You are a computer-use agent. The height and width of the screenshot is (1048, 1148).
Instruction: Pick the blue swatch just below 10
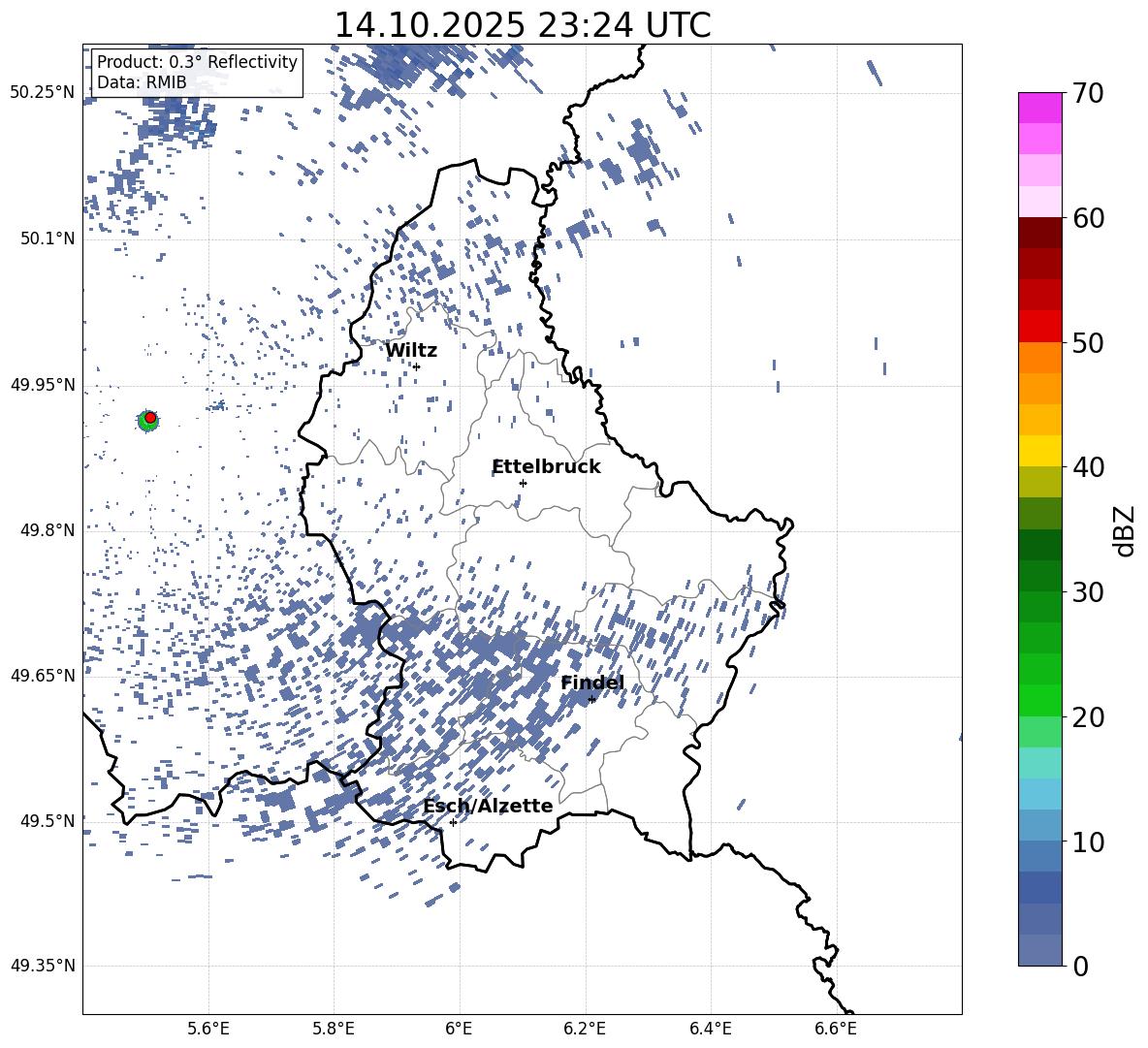pyautogui.click(x=1039, y=857)
